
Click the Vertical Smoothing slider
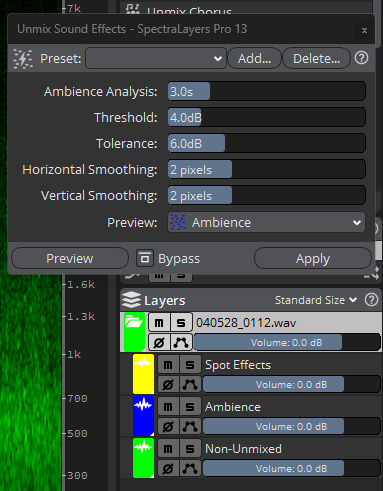267,195
